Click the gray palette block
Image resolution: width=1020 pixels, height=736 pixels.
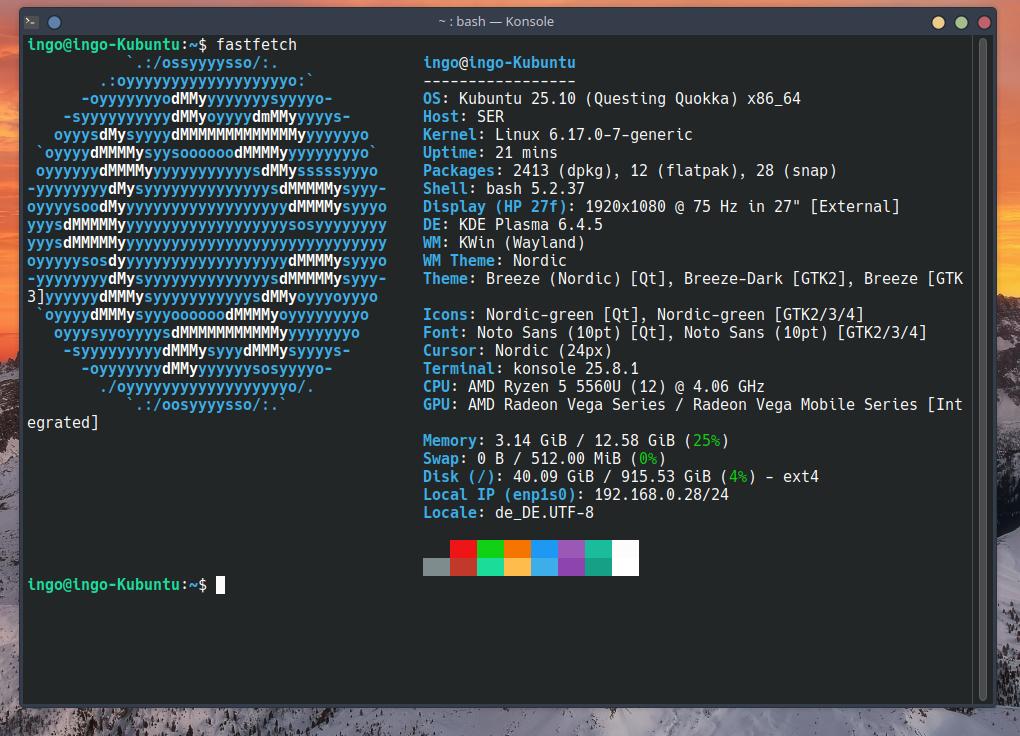(x=436, y=567)
